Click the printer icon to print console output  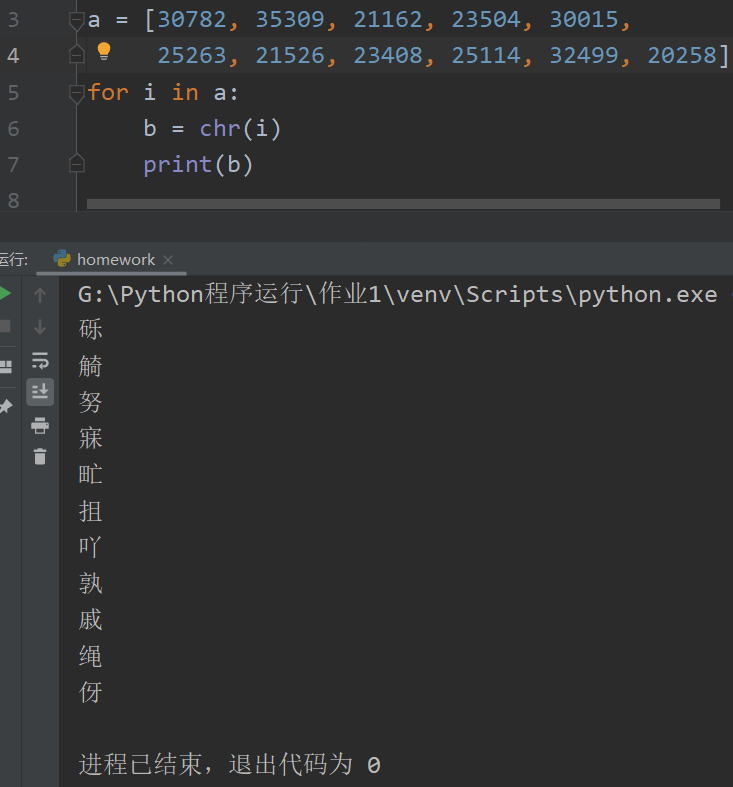[x=40, y=426]
